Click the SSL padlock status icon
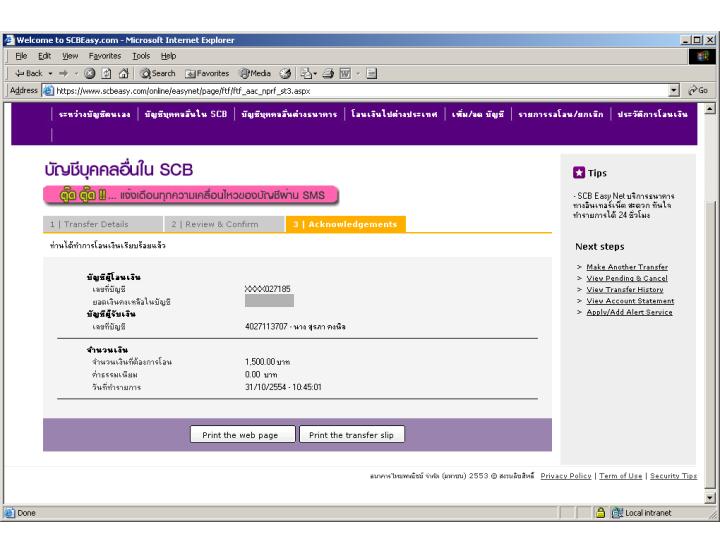720x540 pixels. click(x=600, y=512)
